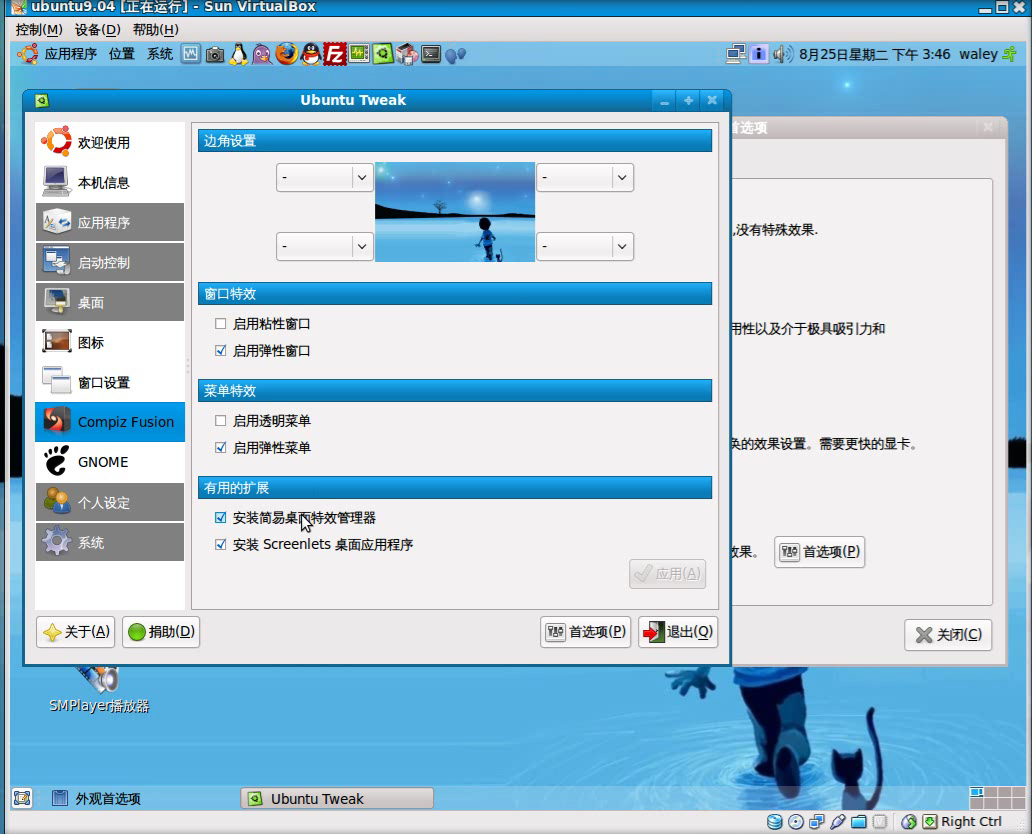Click the blue graph monitor applet in the panel
This screenshot has height=834, width=1032.
[191, 54]
